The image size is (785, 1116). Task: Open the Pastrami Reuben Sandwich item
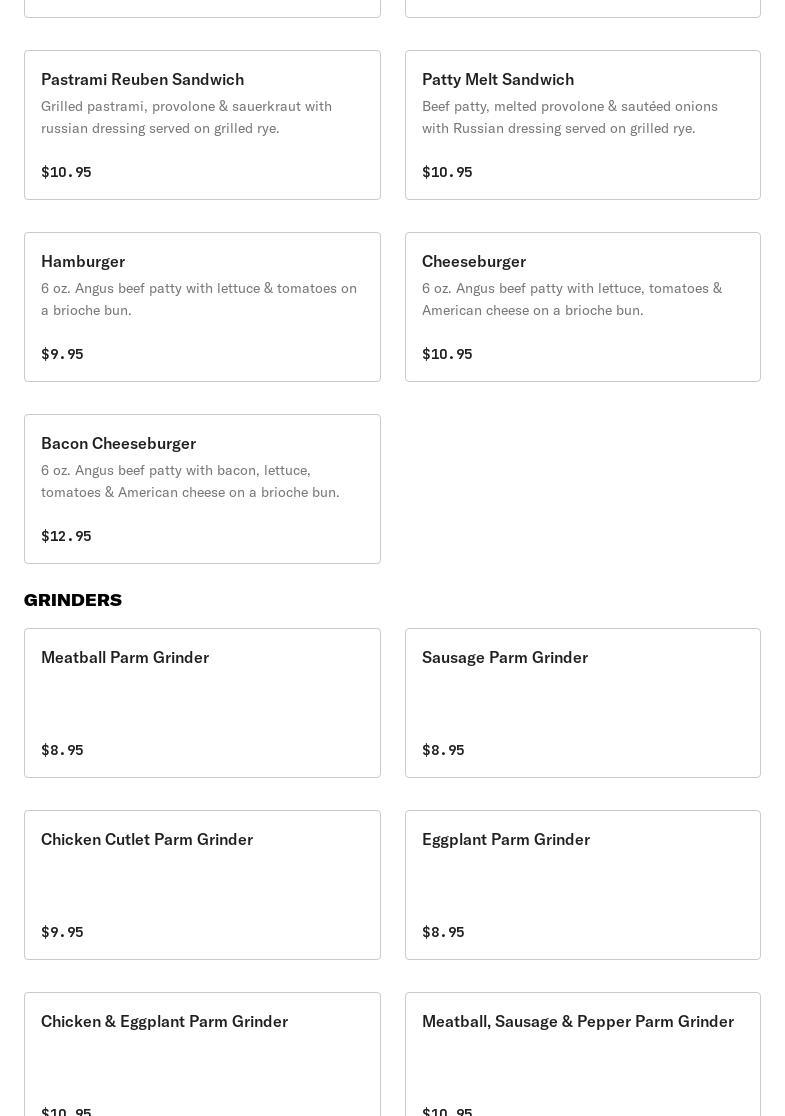point(142,79)
